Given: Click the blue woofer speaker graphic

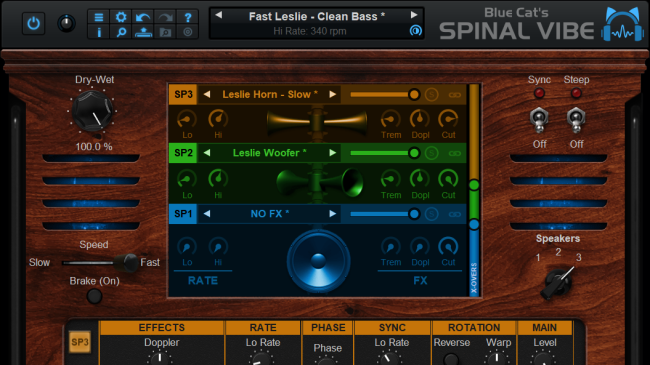Looking at the screenshot, I should pos(318,262).
